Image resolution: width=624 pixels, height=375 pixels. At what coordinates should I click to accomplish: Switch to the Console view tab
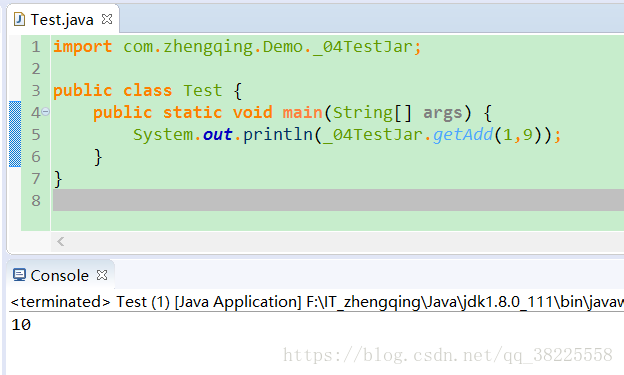[60, 275]
